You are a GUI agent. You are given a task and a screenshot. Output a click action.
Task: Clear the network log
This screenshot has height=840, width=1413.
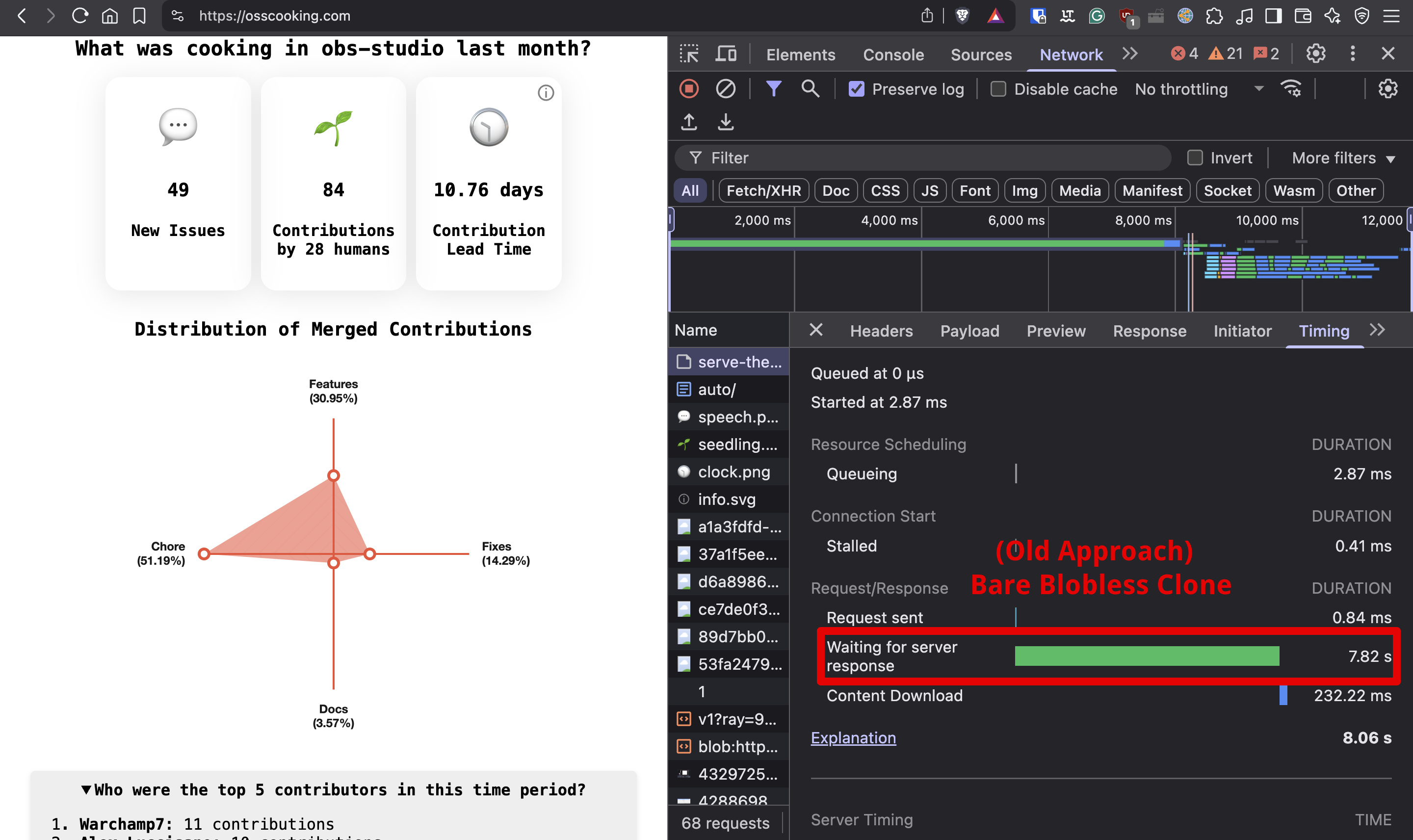click(726, 89)
